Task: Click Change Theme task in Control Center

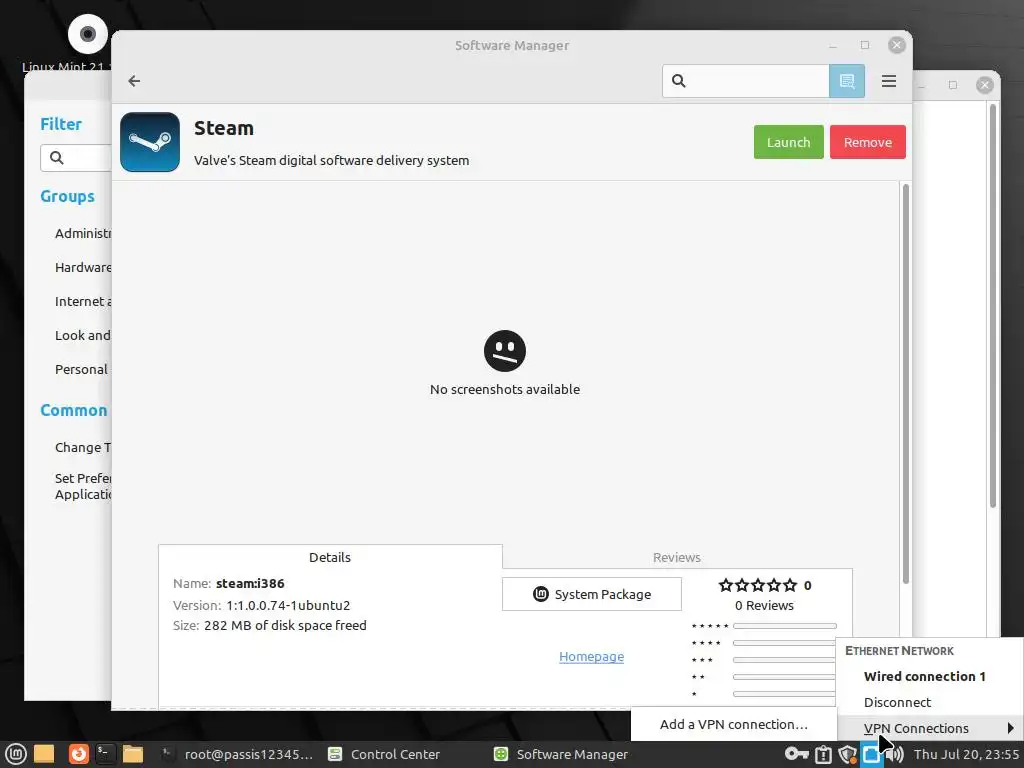Action: click(83, 448)
